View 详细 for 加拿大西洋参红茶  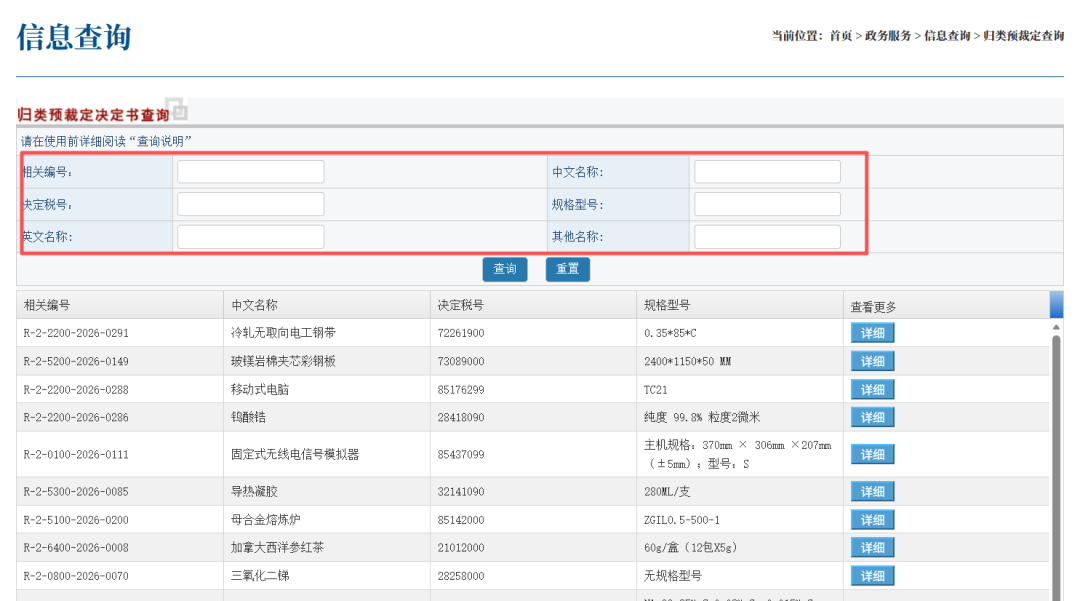click(x=873, y=548)
